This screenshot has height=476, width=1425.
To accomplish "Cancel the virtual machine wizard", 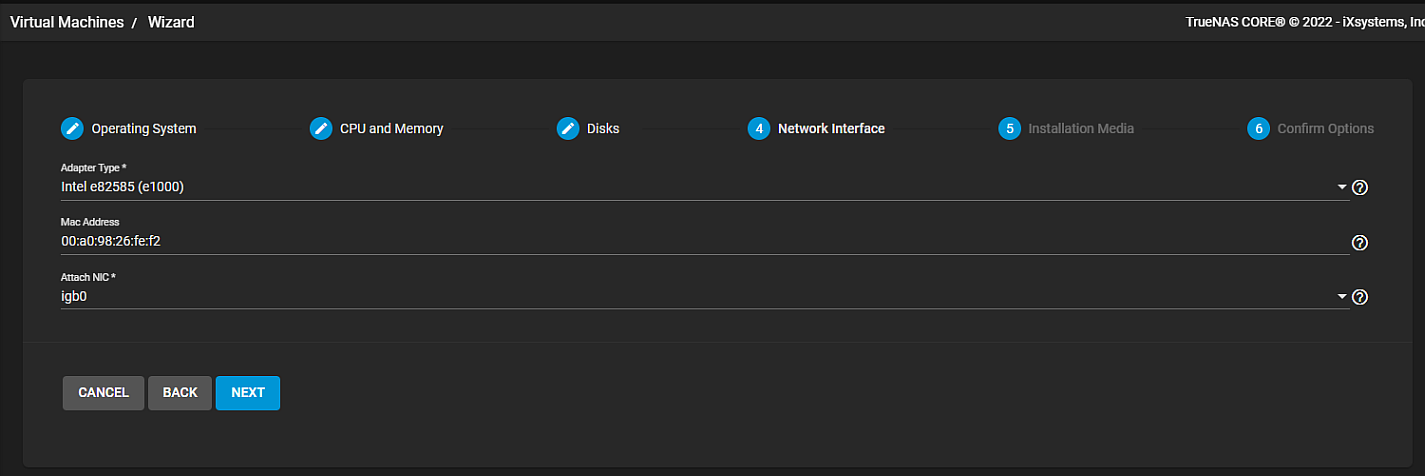I will 104,393.
